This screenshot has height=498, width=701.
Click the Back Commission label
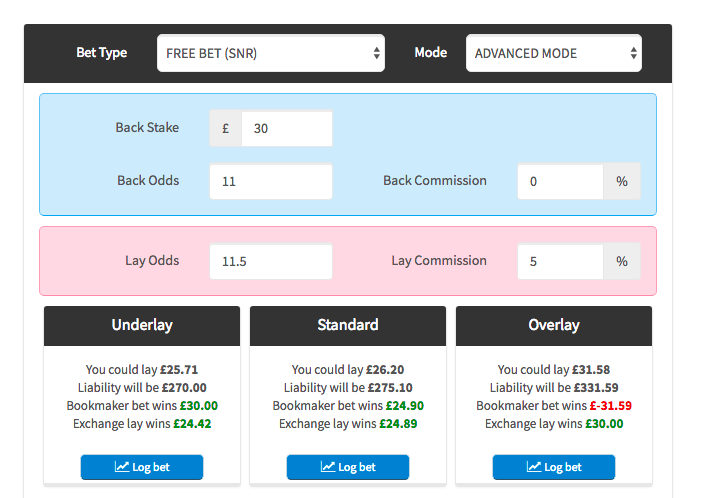click(x=435, y=180)
